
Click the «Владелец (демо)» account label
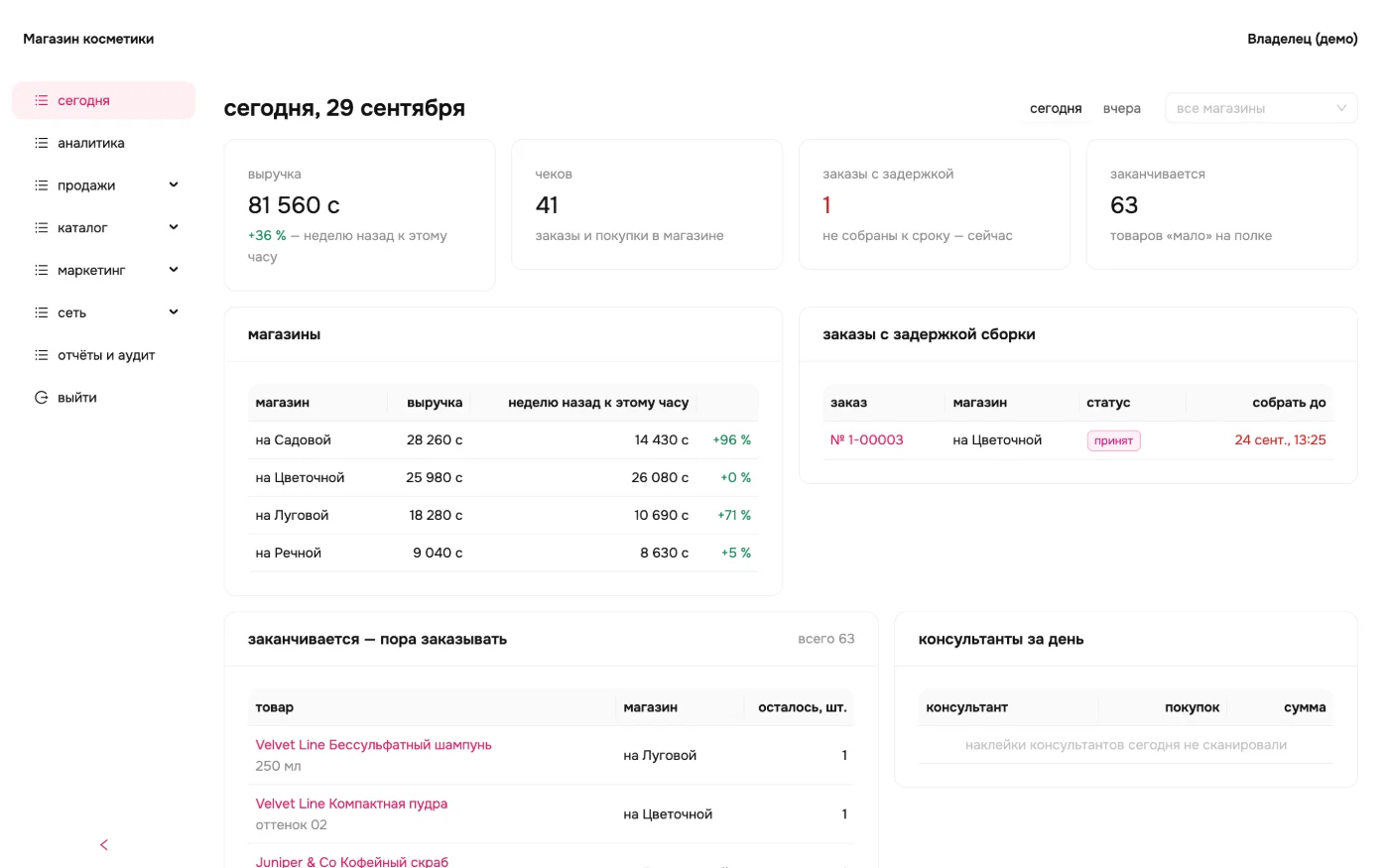click(1303, 39)
